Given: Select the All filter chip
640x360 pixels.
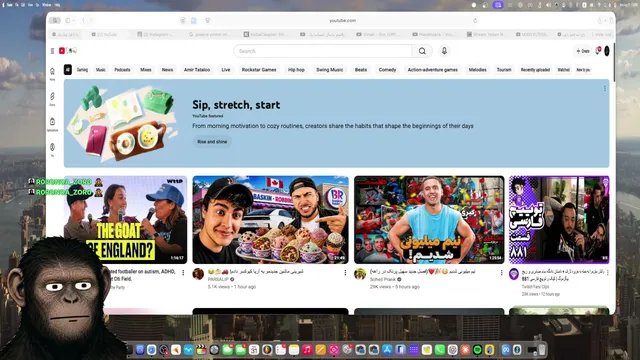Looking at the screenshot, I should click(x=68, y=70).
